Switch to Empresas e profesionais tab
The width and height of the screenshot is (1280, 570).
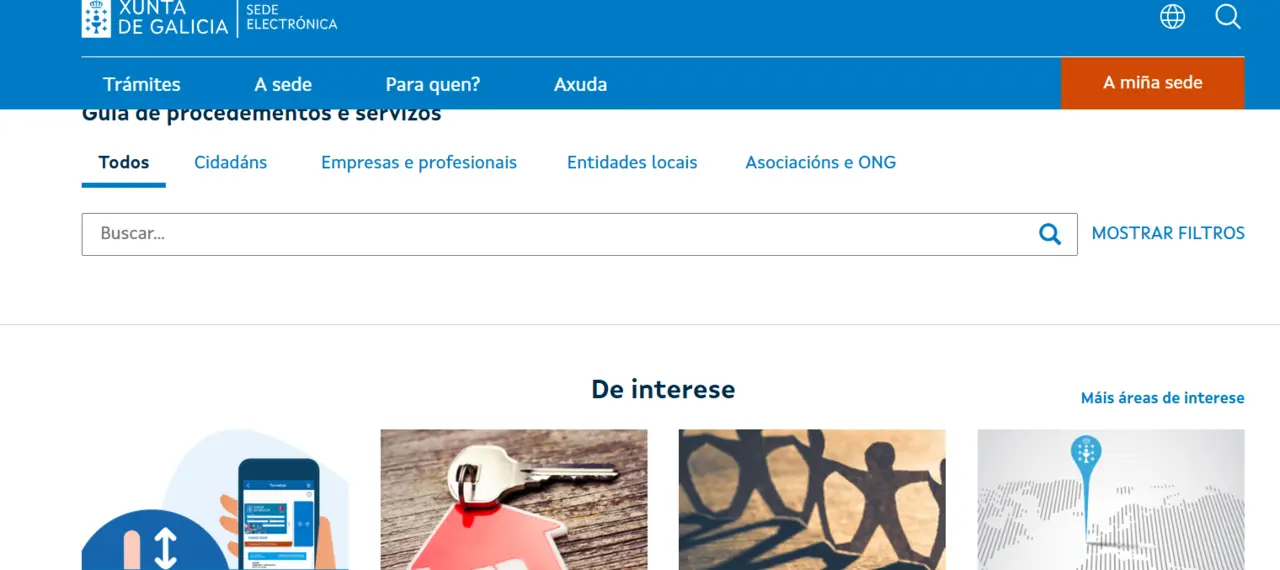tap(419, 162)
